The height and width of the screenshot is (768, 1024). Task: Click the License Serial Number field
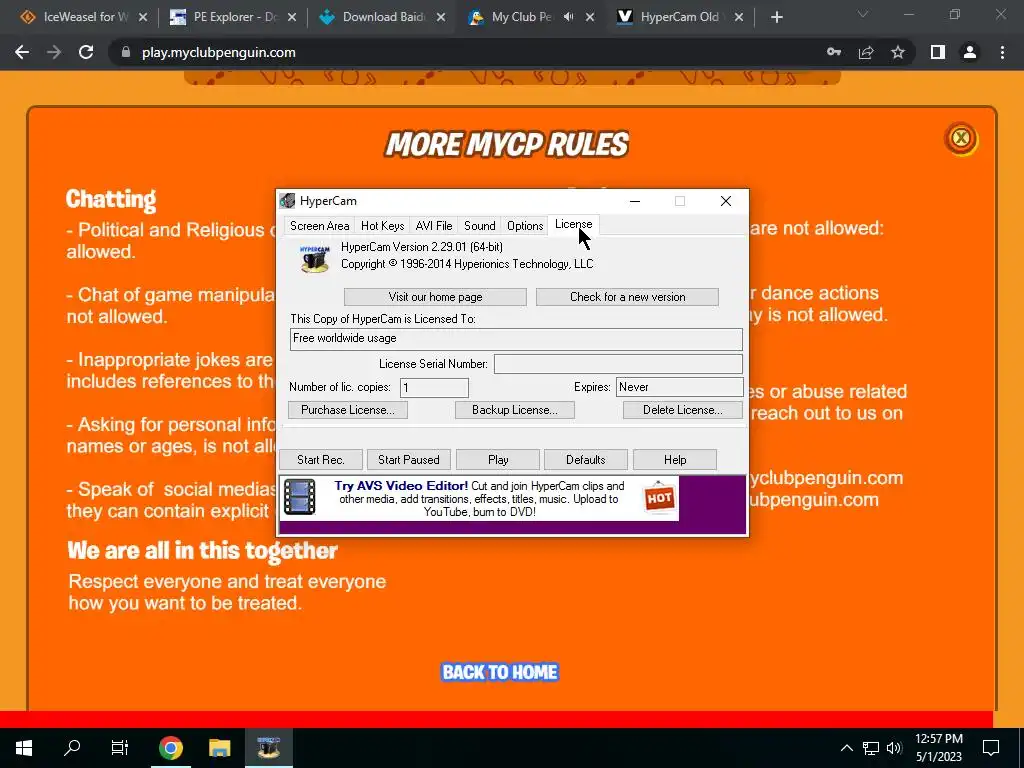tap(618, 364)
